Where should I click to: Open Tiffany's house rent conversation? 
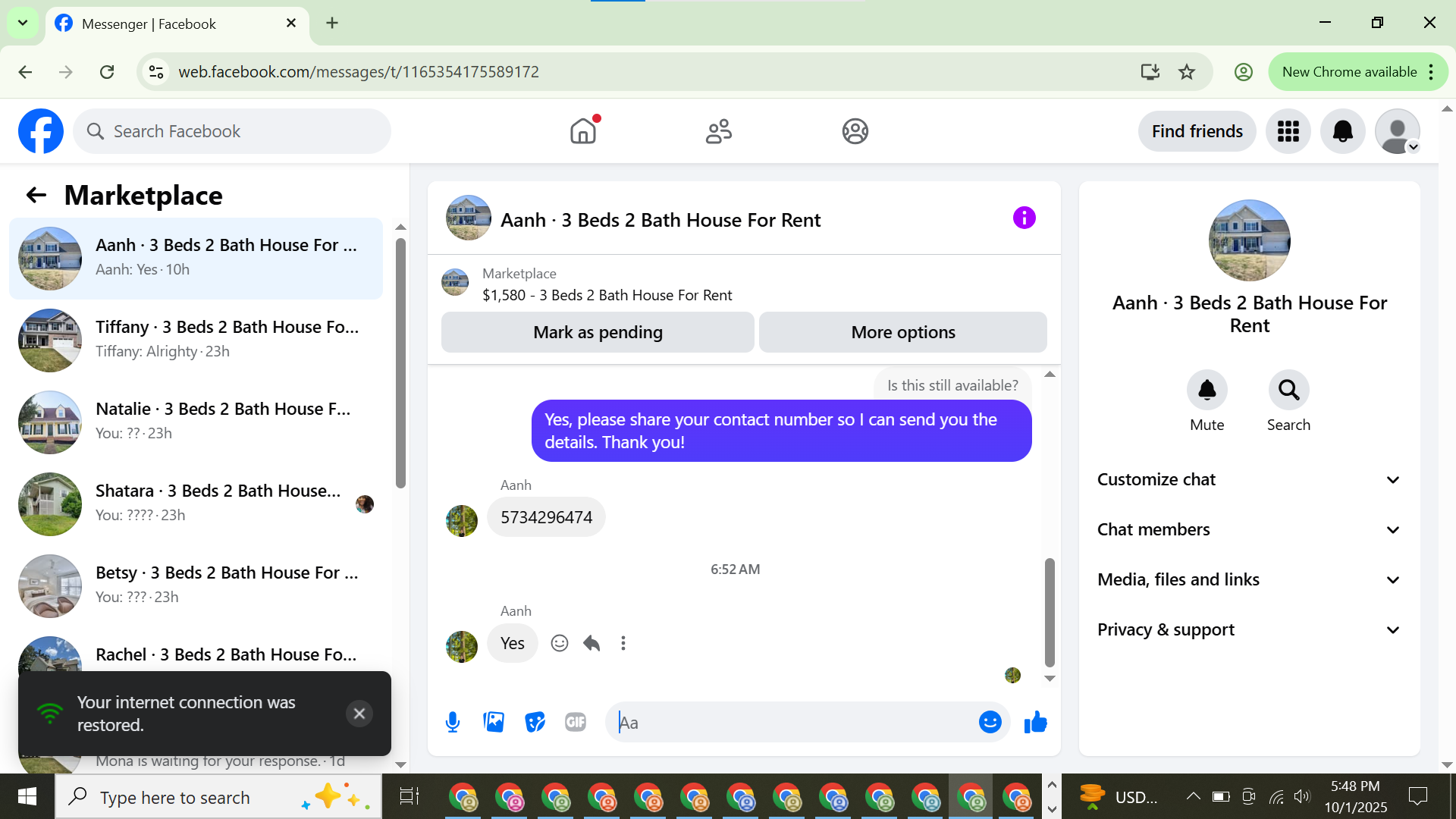(x=196, y=340)
